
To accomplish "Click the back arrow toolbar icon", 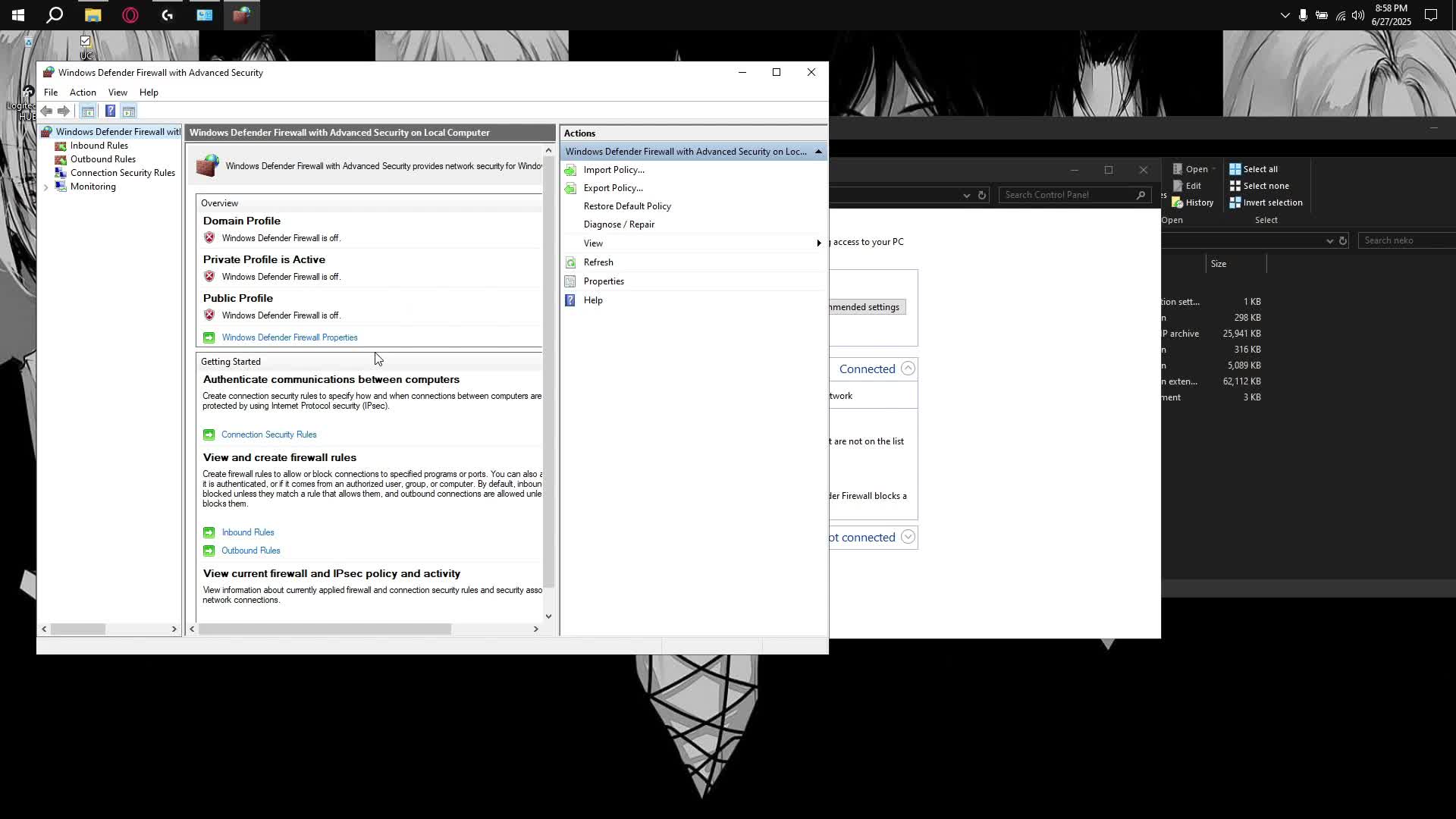I will pyautogui.click(x=47, y=111).
